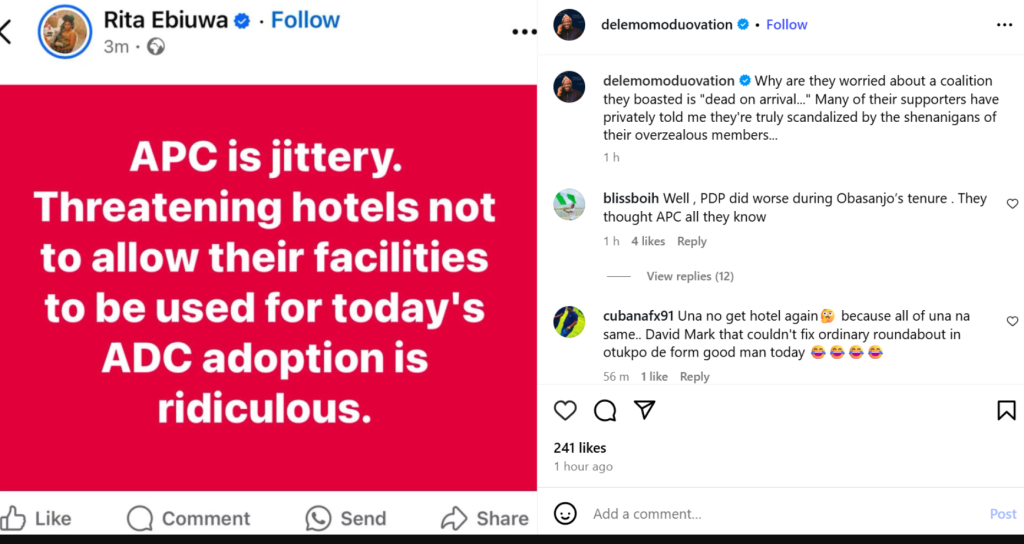Click the Facebook Like button

coord(36,518)
